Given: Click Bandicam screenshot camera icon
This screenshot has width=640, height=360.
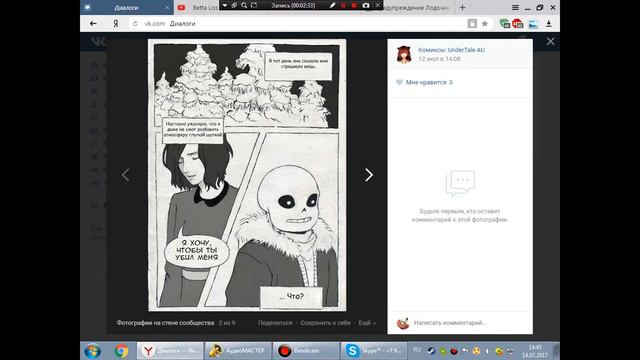Looking at the screenshot, I should 366,5.
